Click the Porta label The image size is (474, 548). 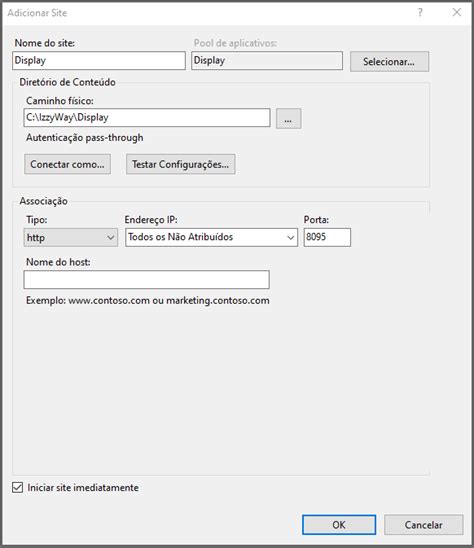point(316,219)
